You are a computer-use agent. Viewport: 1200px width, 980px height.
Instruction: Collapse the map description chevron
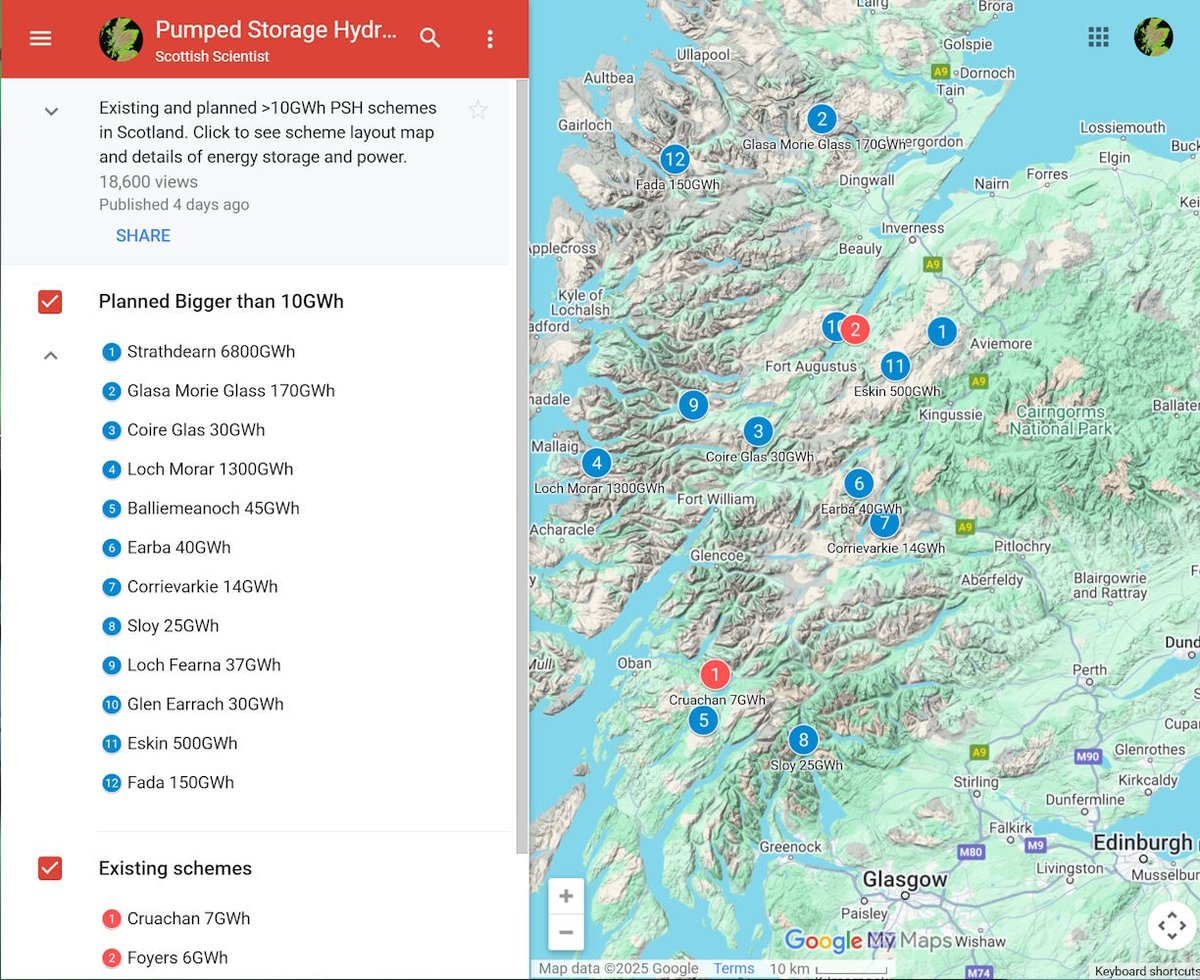(52, 111)
